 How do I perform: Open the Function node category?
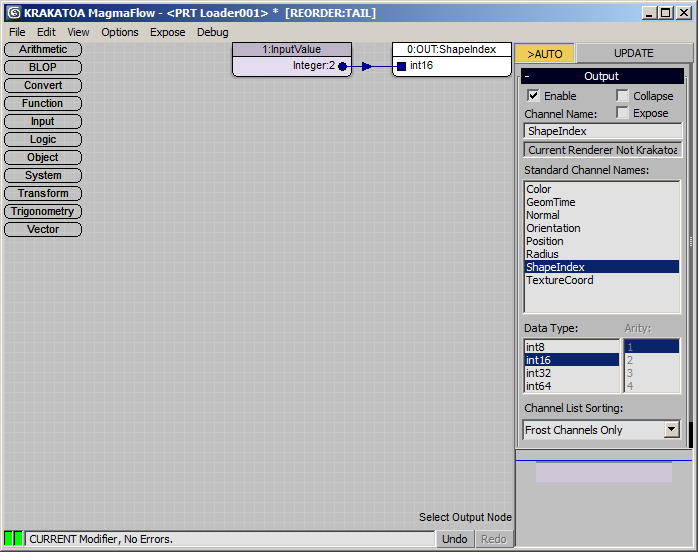tap(43, 103)
